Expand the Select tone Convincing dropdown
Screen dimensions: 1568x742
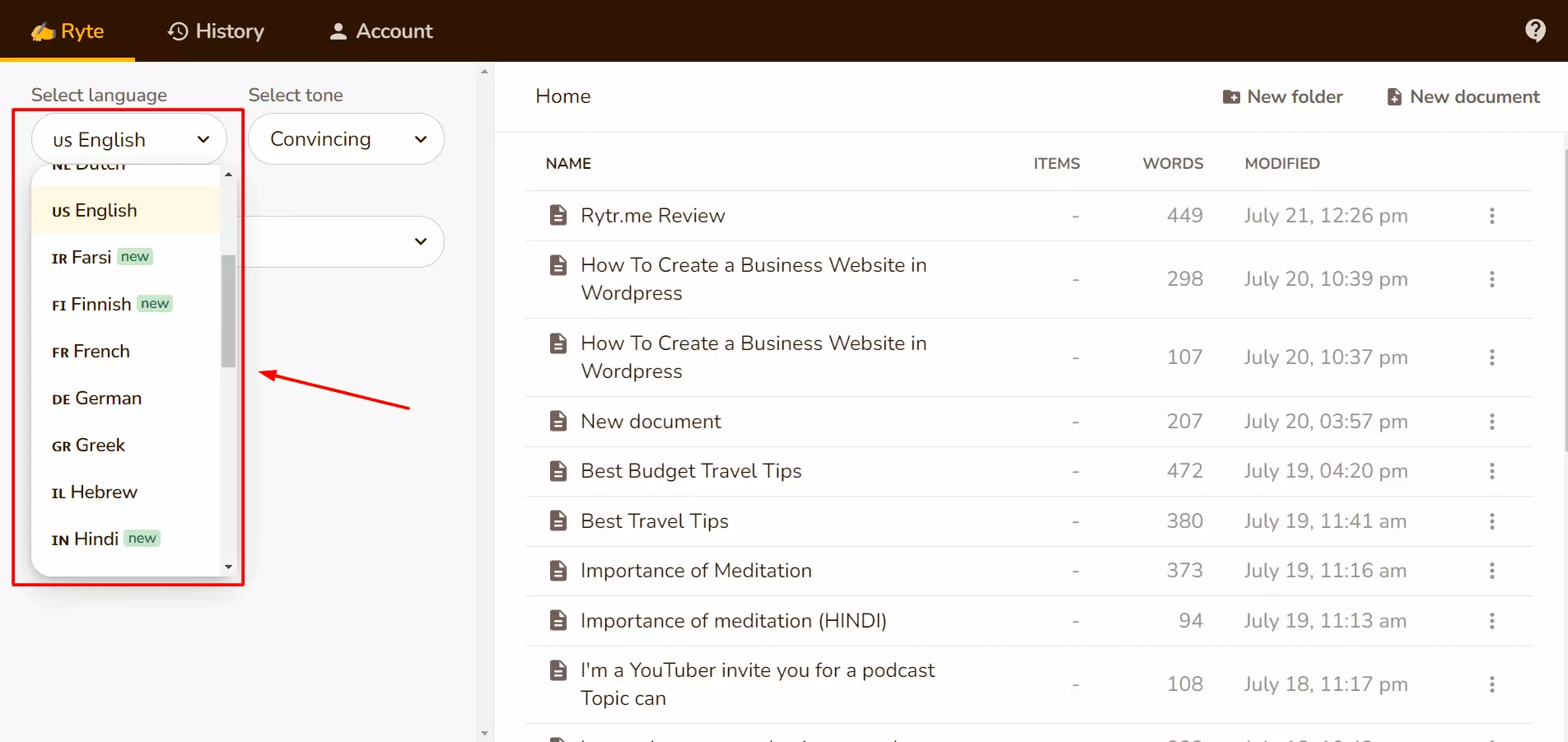pos(346,139)
